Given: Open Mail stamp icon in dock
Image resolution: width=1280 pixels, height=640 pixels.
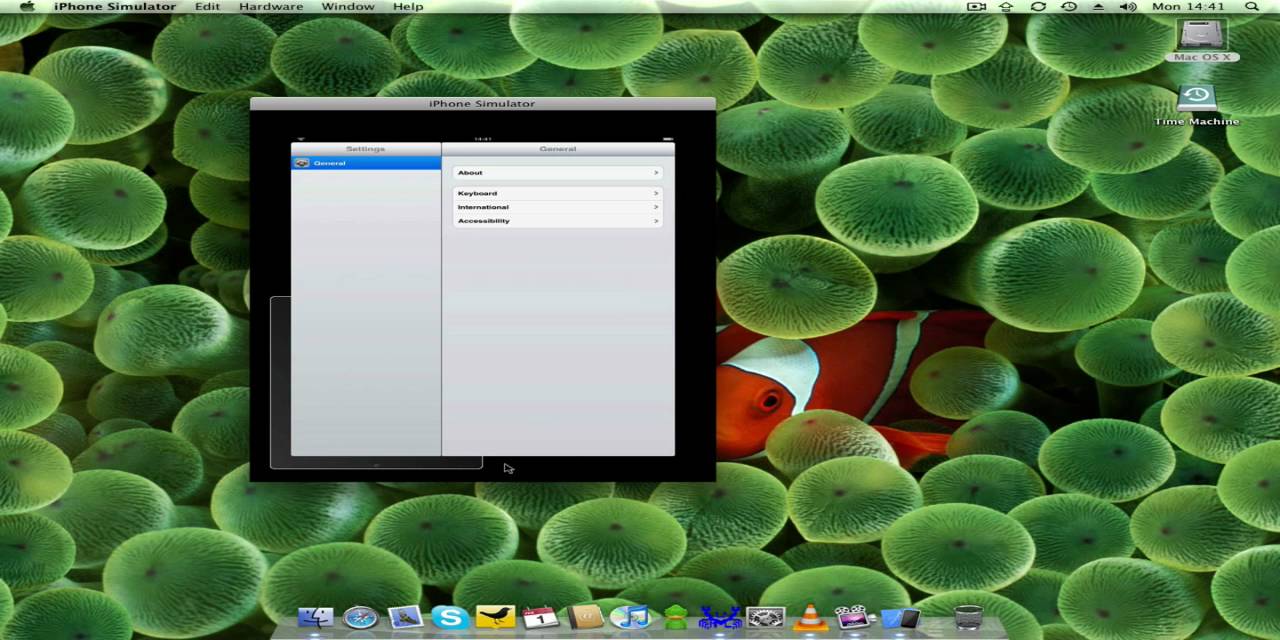Looking at the screenshot, I should click(405, 617).
